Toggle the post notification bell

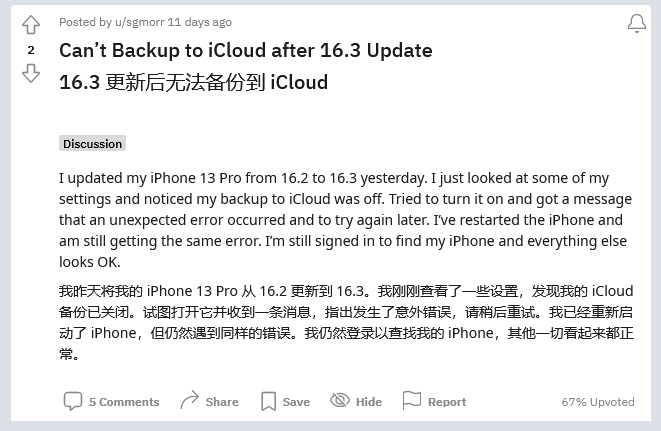click(x=636, y=23)
